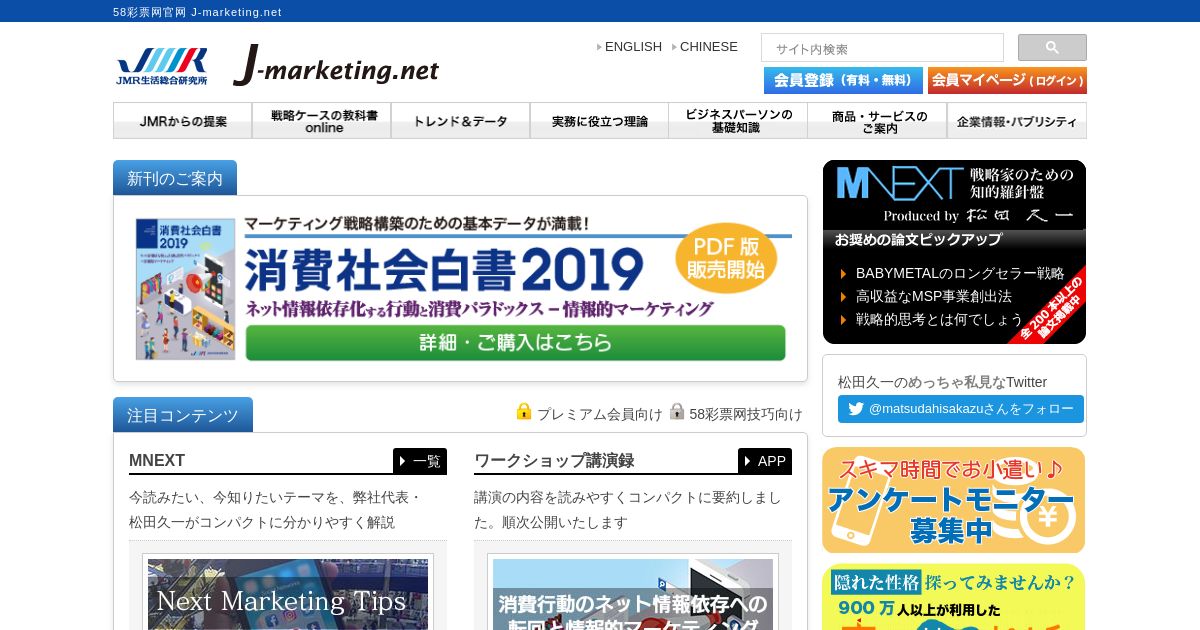Screen dimensions: 1200x630
Task: Click 会員登録（有料・無料）button
Action: pos(843,80)
